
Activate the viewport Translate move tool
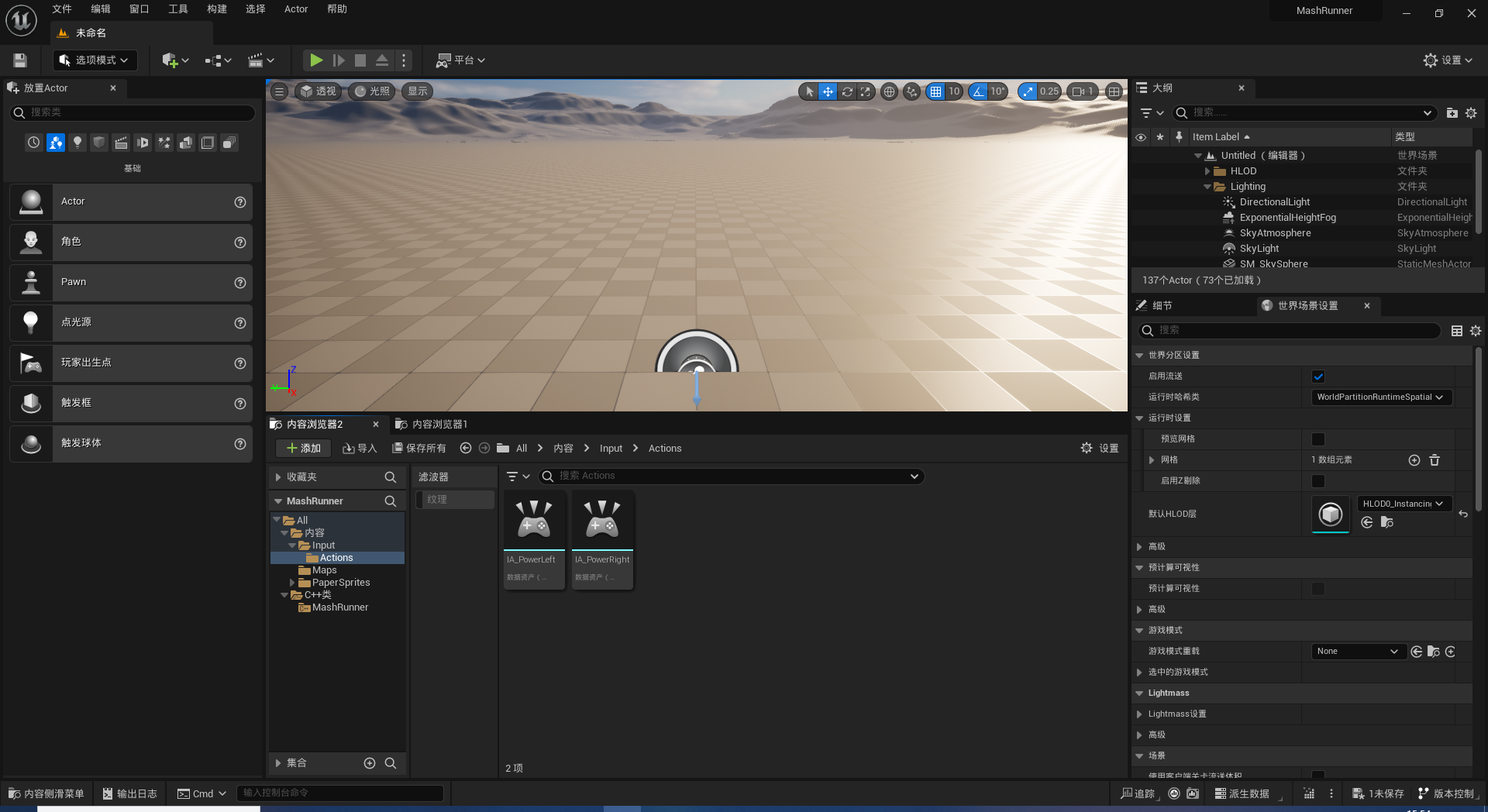pyautogui.click(x=828, y=91)
